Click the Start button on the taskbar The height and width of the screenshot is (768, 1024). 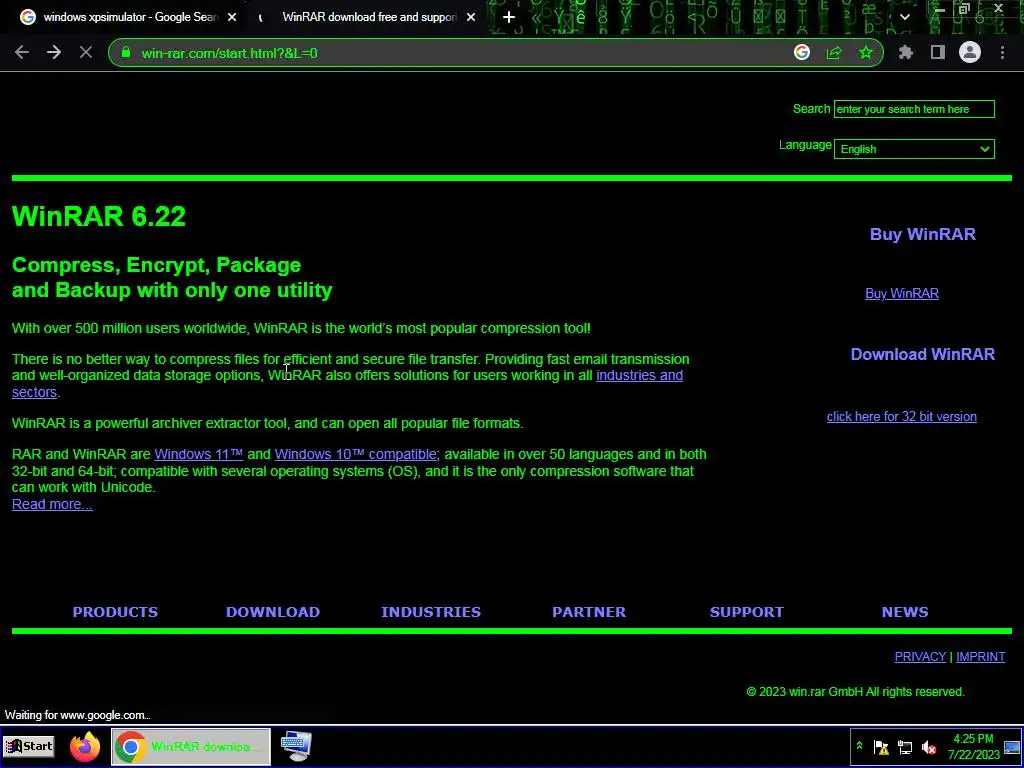tap(29, 746)
